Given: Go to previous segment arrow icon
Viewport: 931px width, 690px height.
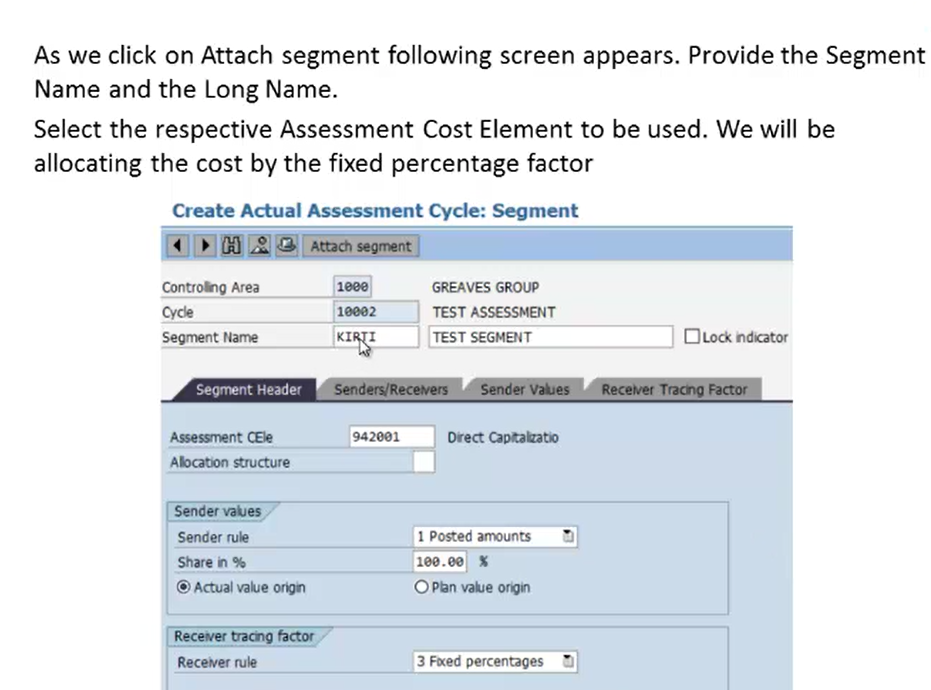Looking at the screenshot, I should click(177, 245).
